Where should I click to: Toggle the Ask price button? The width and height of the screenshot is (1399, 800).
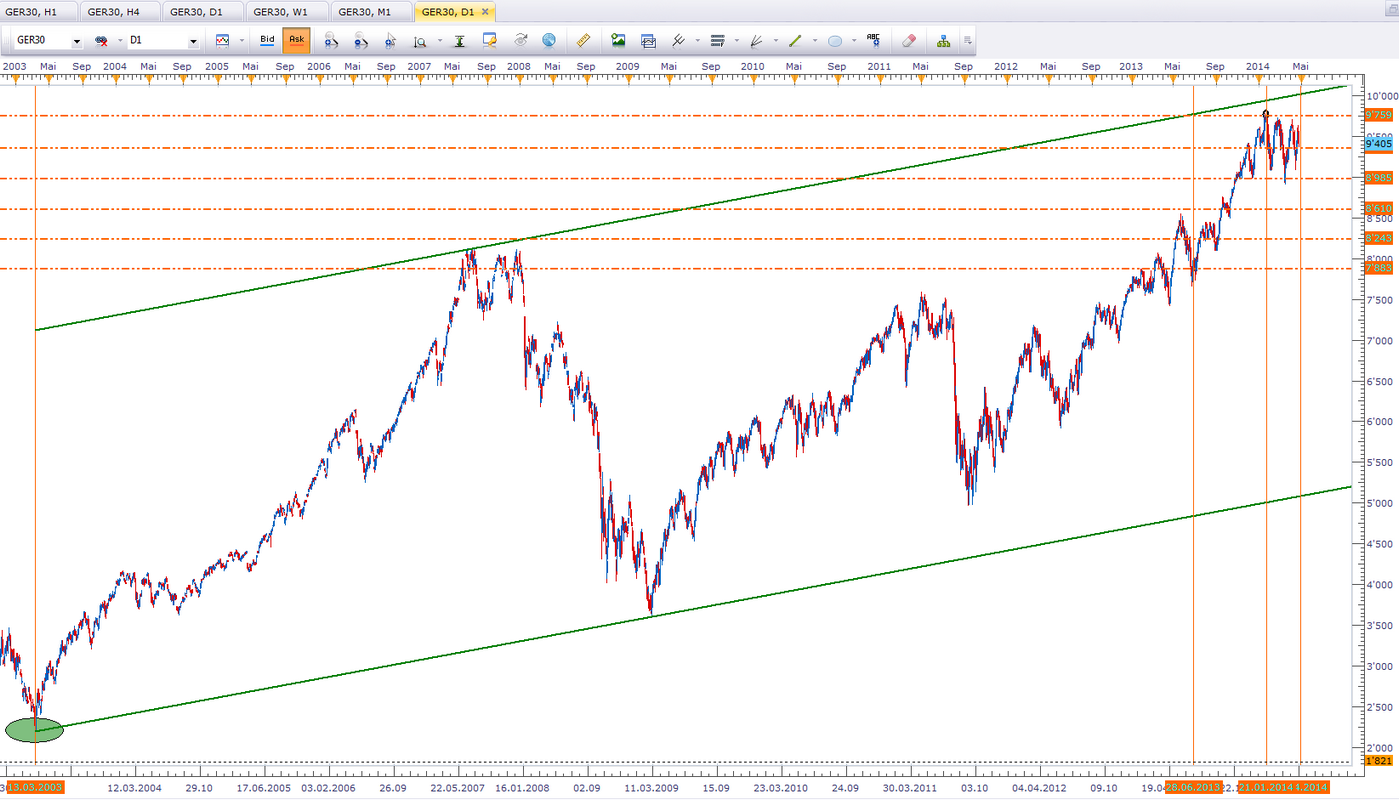[296, 41]
